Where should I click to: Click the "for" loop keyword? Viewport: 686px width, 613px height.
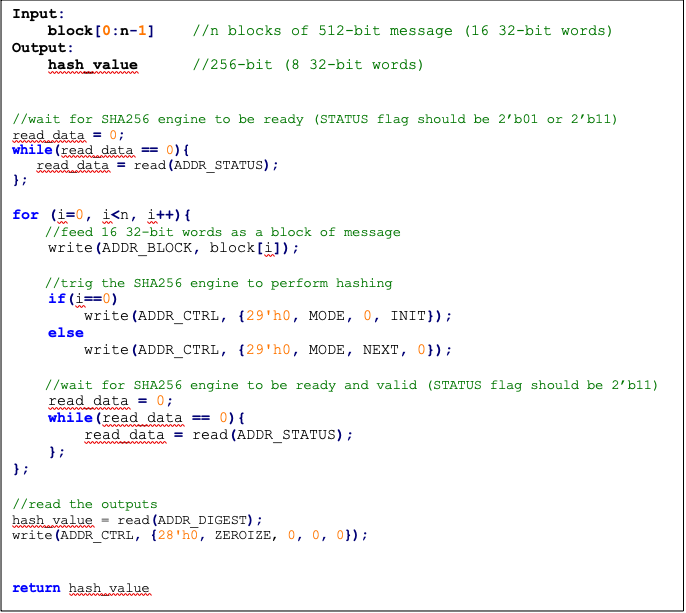tap(25, 215)
